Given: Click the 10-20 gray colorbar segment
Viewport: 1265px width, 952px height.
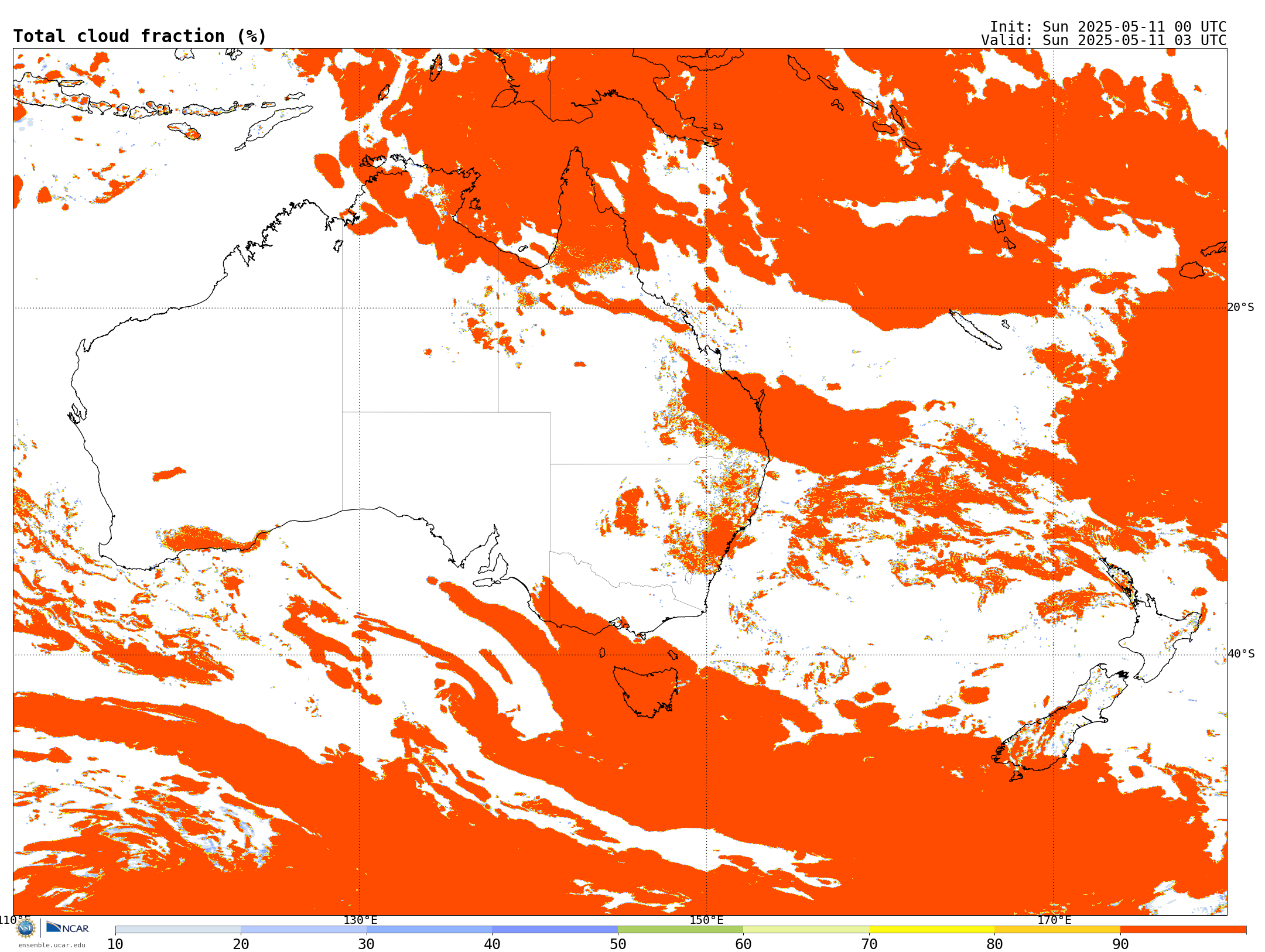Looking at the screenshot, I should 178,930.
